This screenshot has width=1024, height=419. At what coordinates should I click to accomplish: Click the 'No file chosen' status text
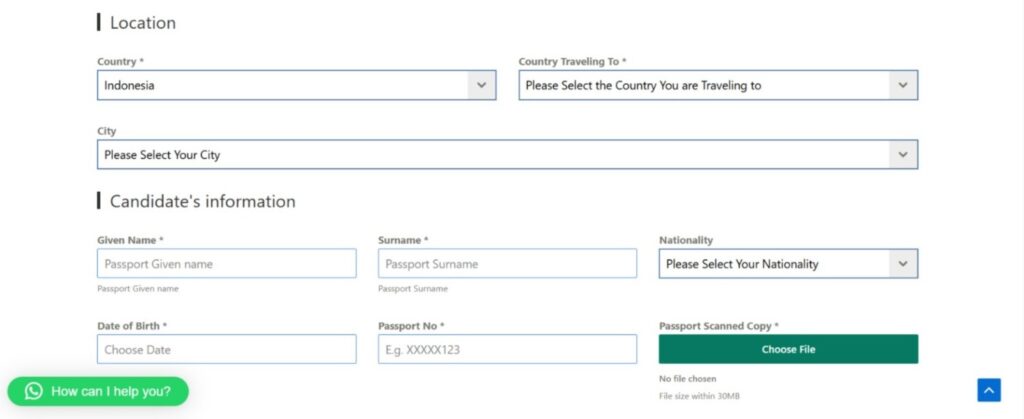[687, 379]
